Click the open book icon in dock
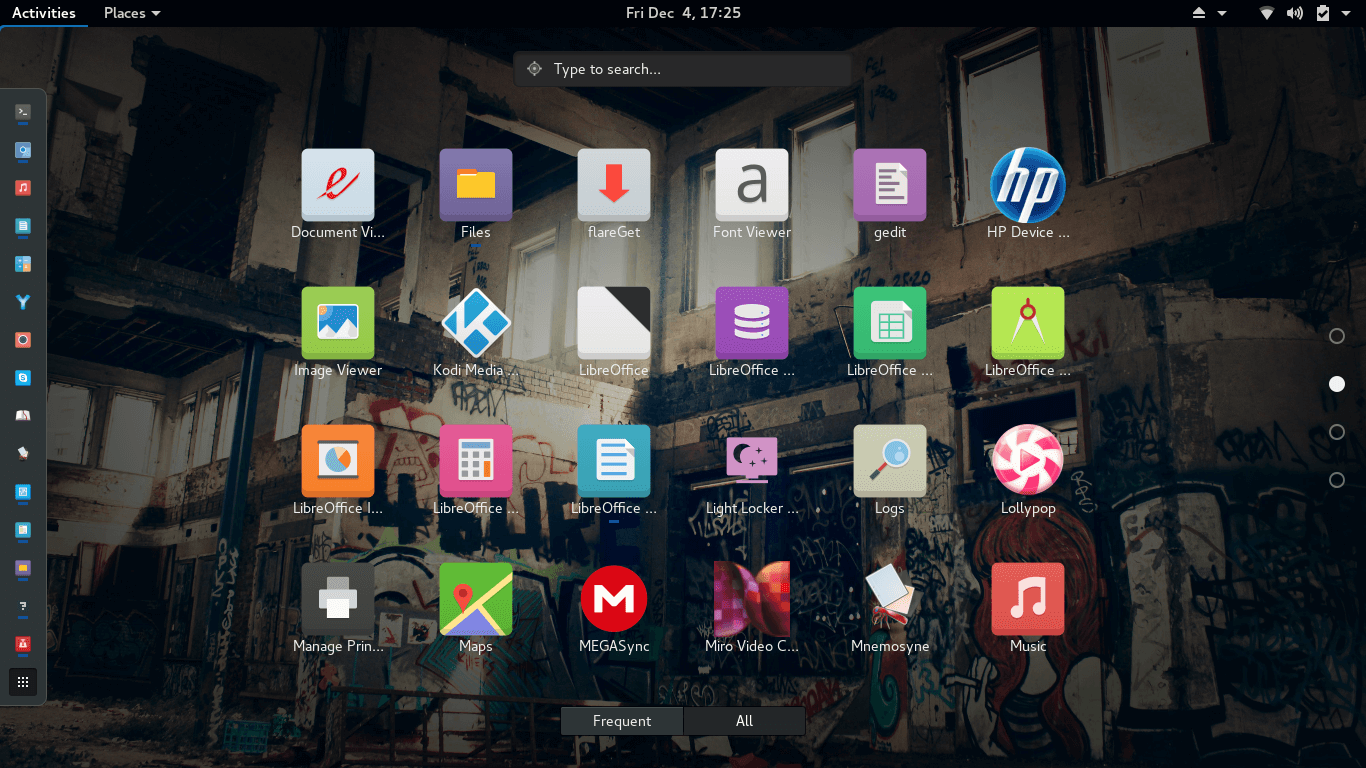Viewport: 1366px width, 768px height. 23,416
